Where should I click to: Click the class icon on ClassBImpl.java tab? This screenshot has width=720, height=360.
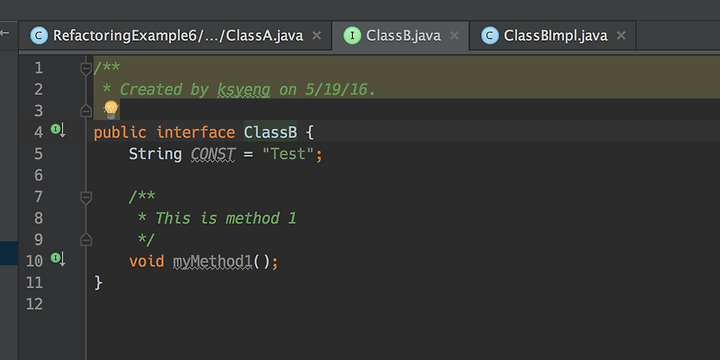point(490,35)
